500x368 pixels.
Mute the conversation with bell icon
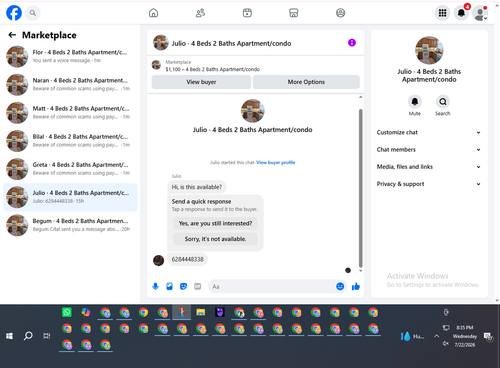[x=415, y=102]
